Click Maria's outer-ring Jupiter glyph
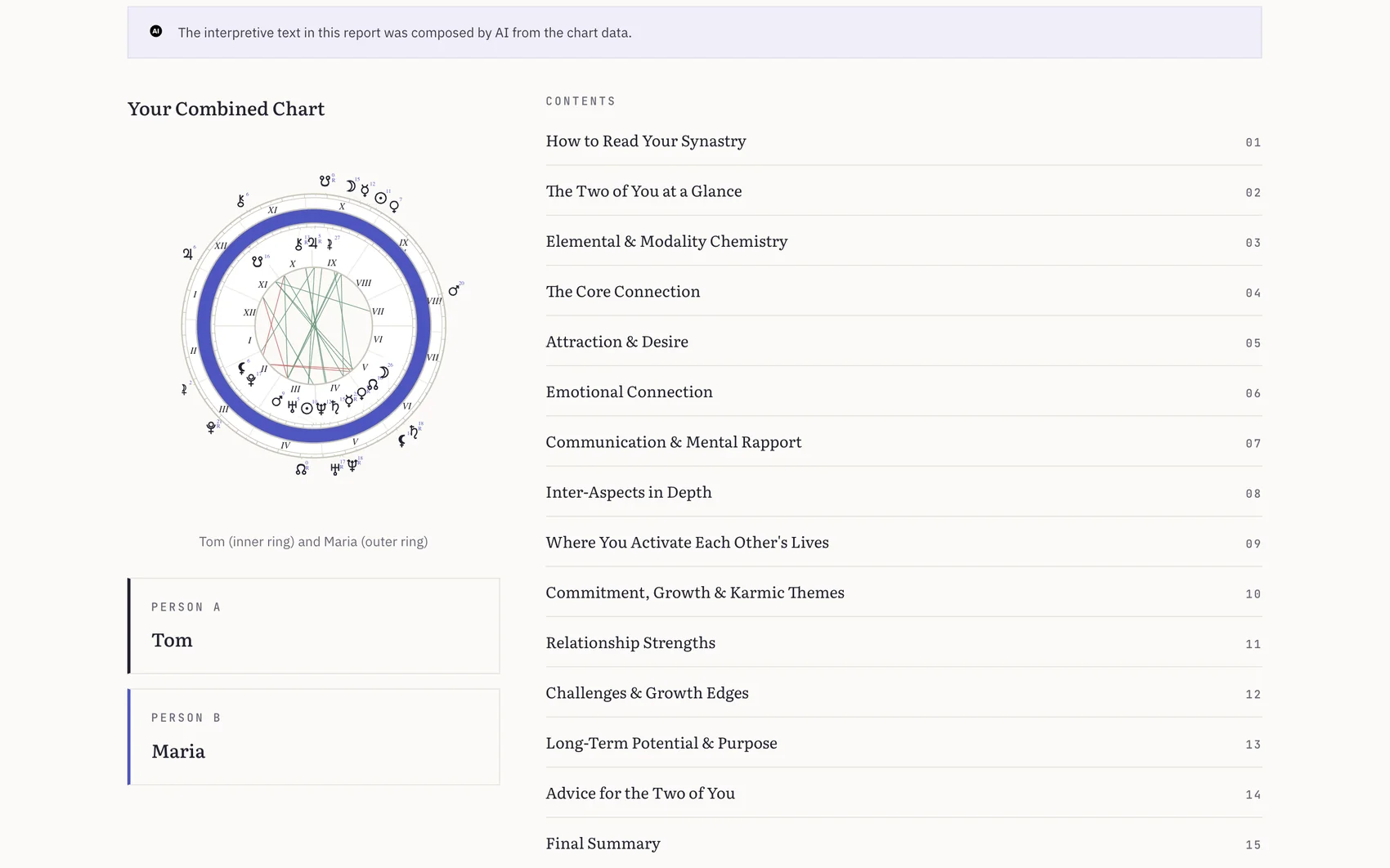Image resolution: width=1390 pixels, height=868 pixels. (188, 253)
